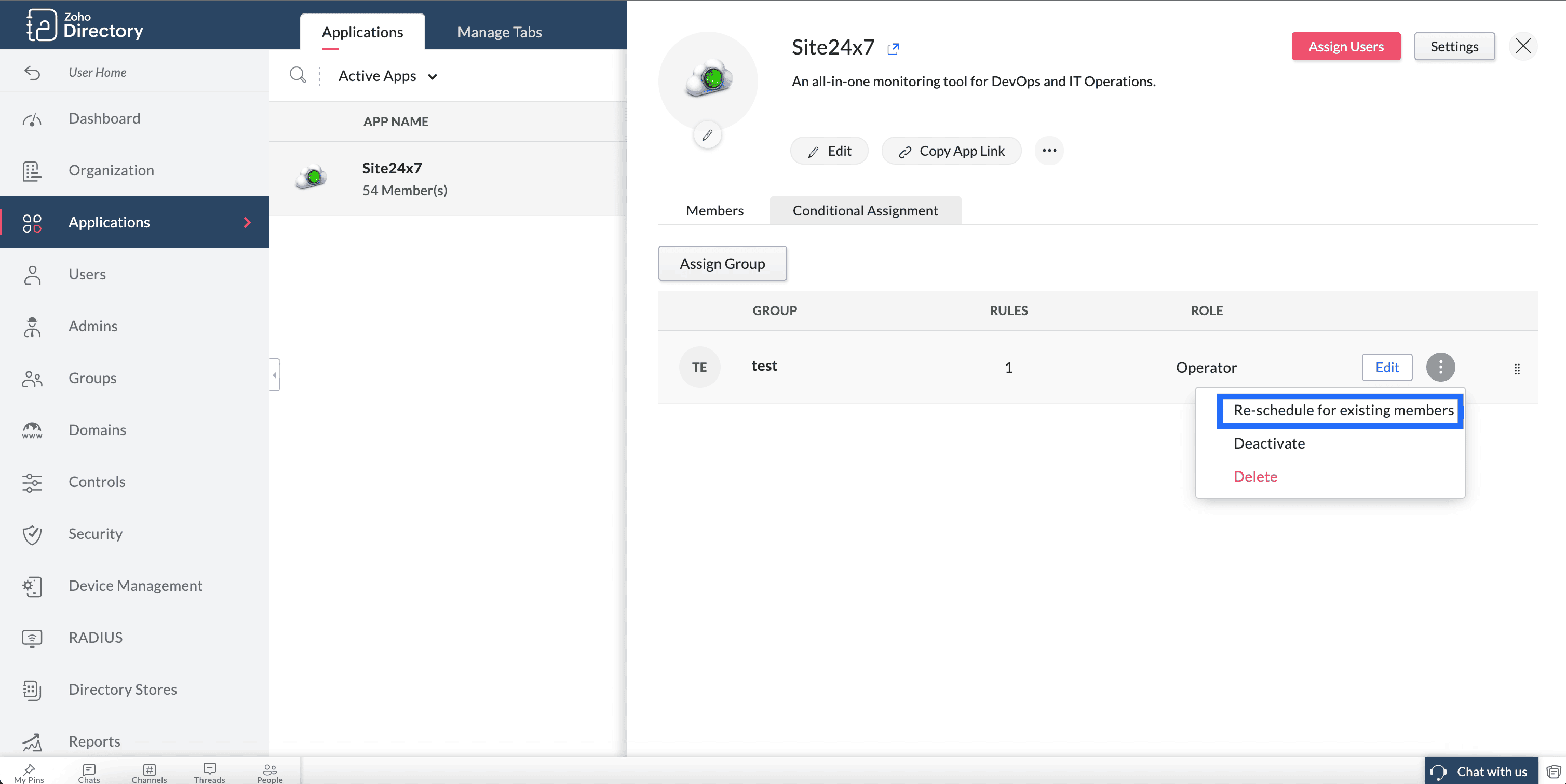Edit the Site24x7 app logo
The image size is (1566, 784).
[x=707, y=135]
